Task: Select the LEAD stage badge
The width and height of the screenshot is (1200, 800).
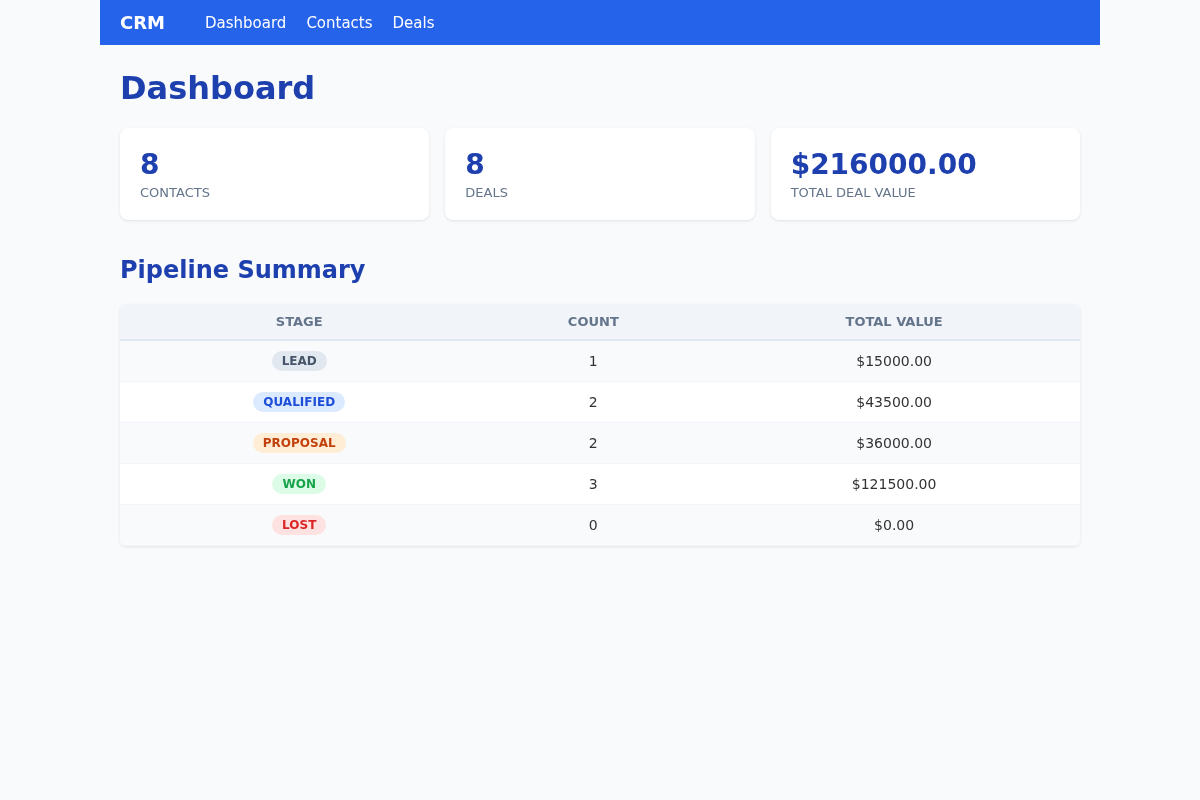Action: tap(299, 361)
